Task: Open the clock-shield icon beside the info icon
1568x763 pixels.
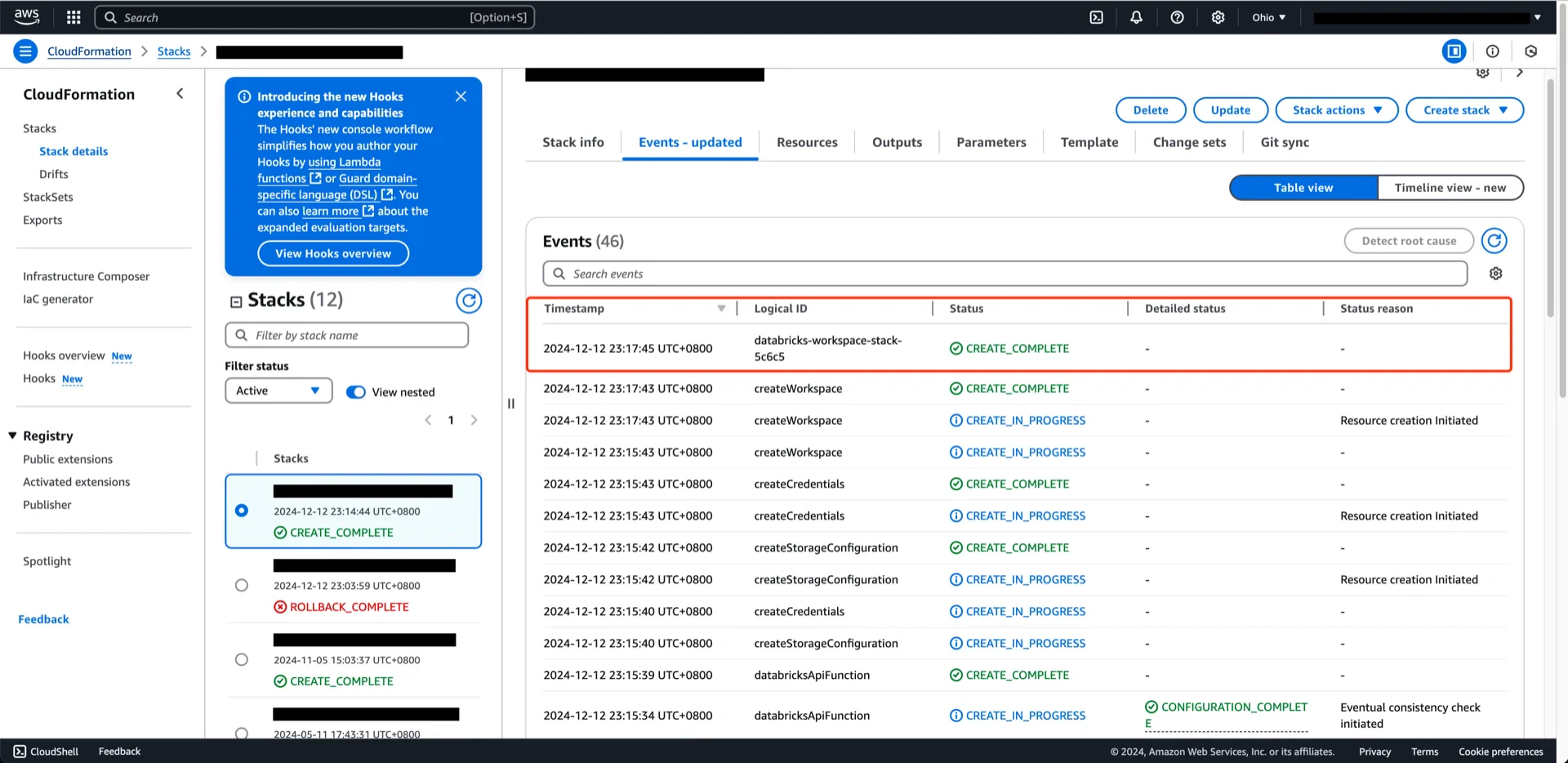Action: 1531,51
